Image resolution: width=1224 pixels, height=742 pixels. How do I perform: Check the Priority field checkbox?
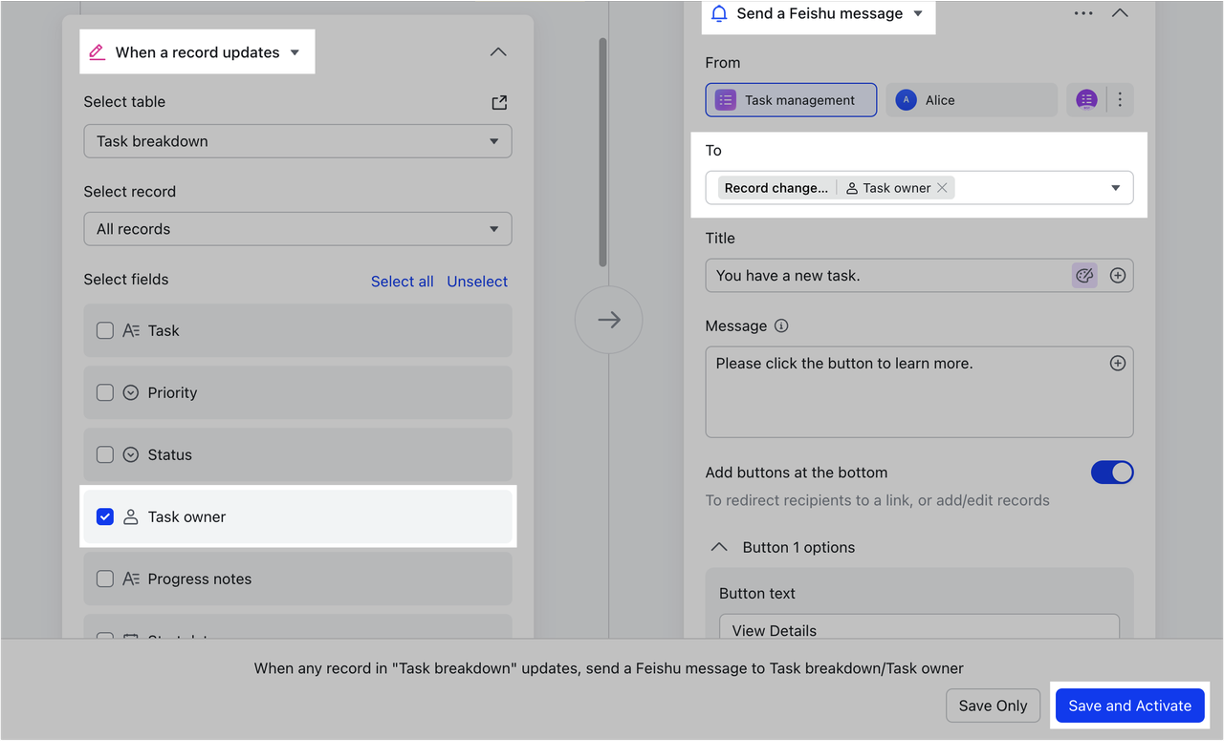point(105,392)
